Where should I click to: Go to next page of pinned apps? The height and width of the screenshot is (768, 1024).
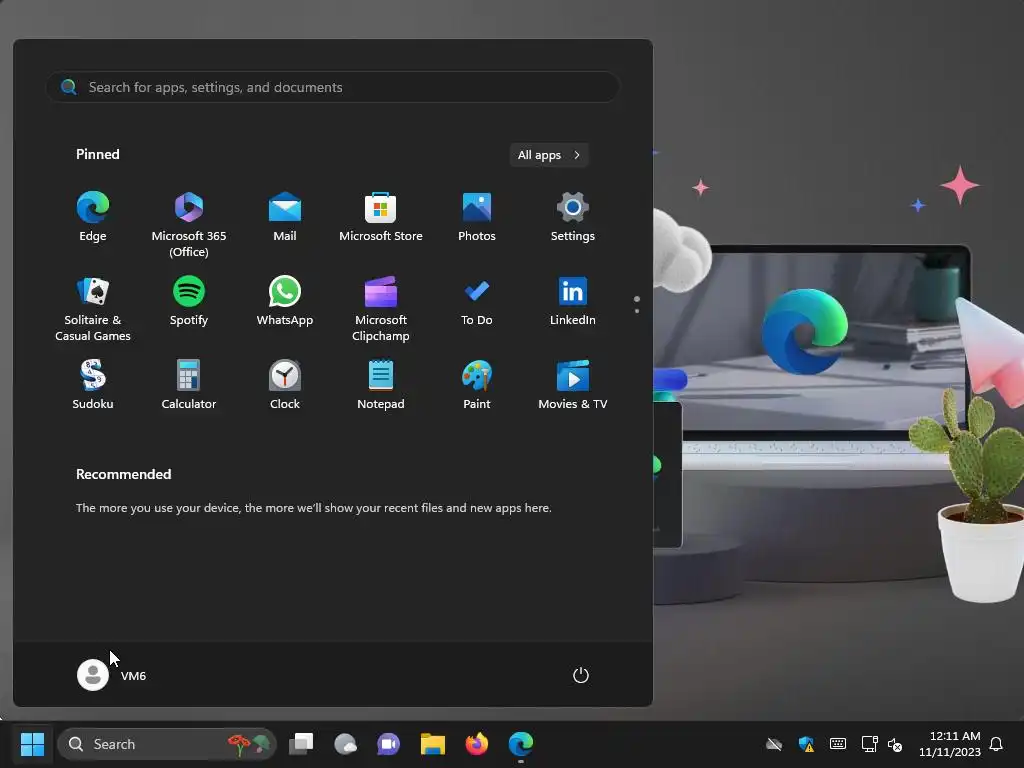(637, 310)
